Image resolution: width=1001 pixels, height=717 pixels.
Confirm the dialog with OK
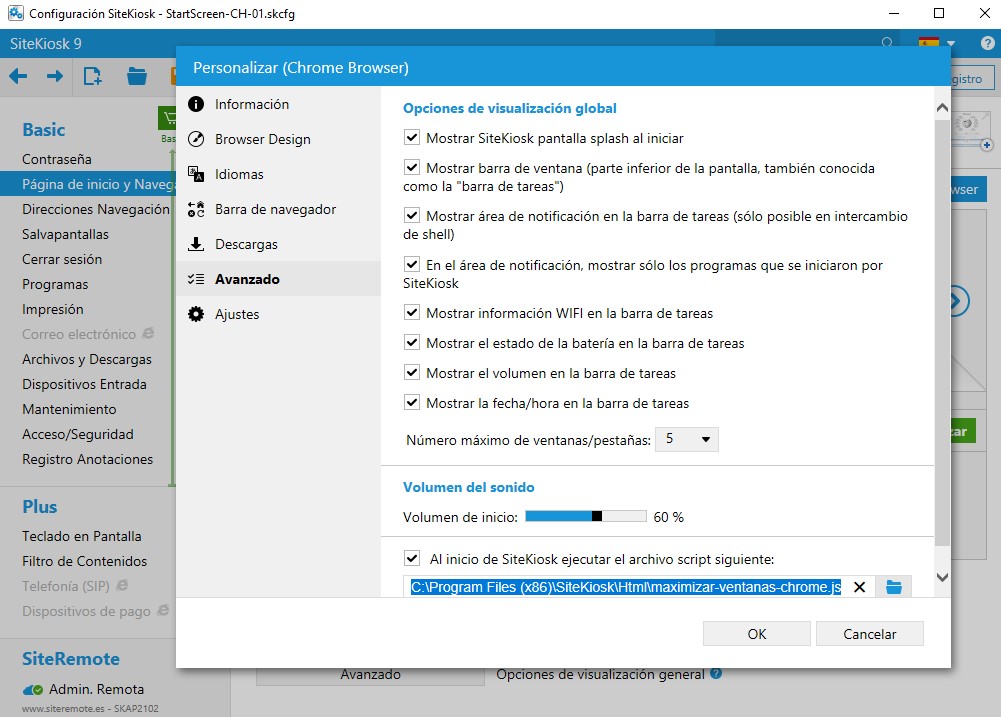tap(757, 633)
